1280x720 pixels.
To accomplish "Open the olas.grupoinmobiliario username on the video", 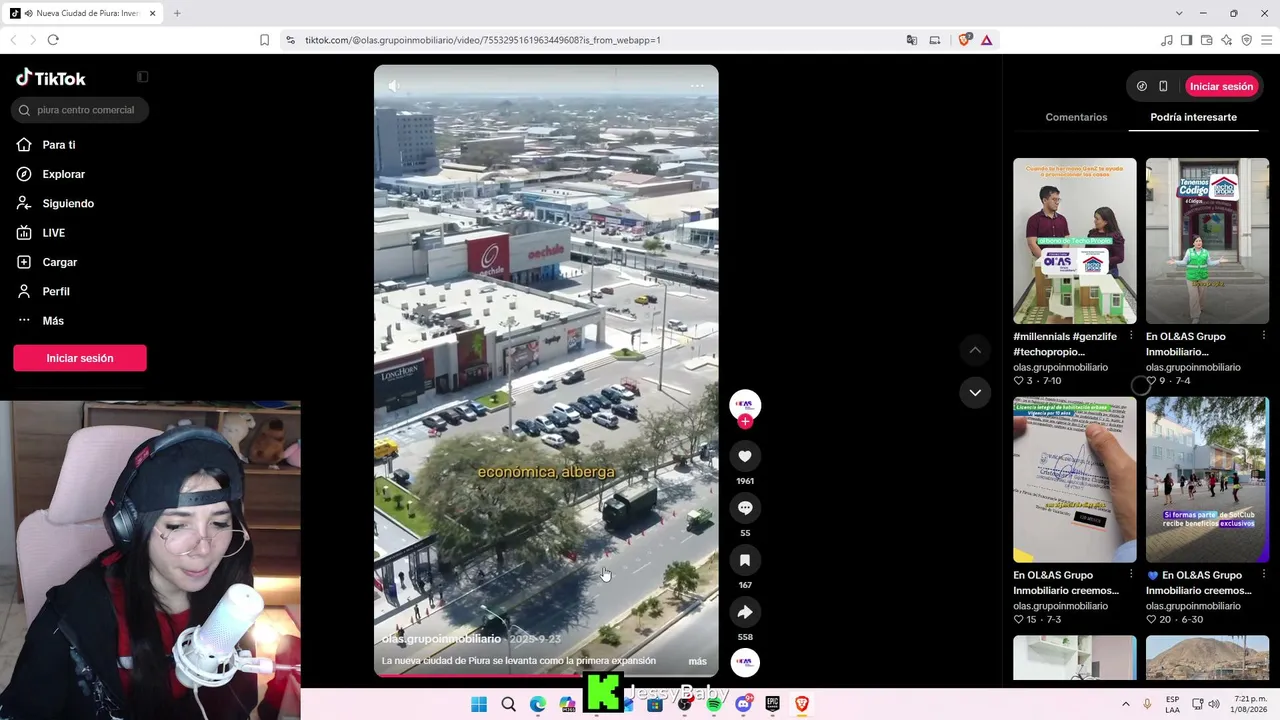I will 441,639.
